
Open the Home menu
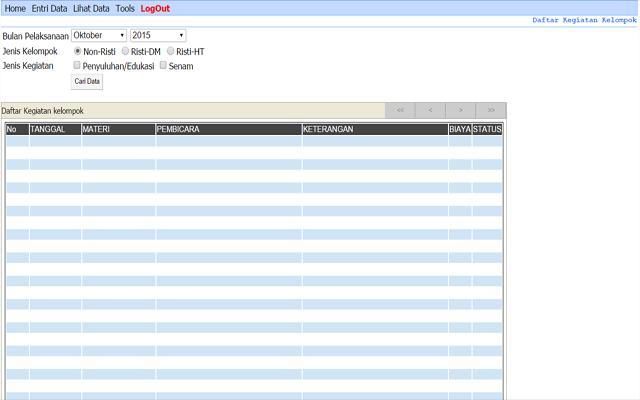tap(15, 8)
